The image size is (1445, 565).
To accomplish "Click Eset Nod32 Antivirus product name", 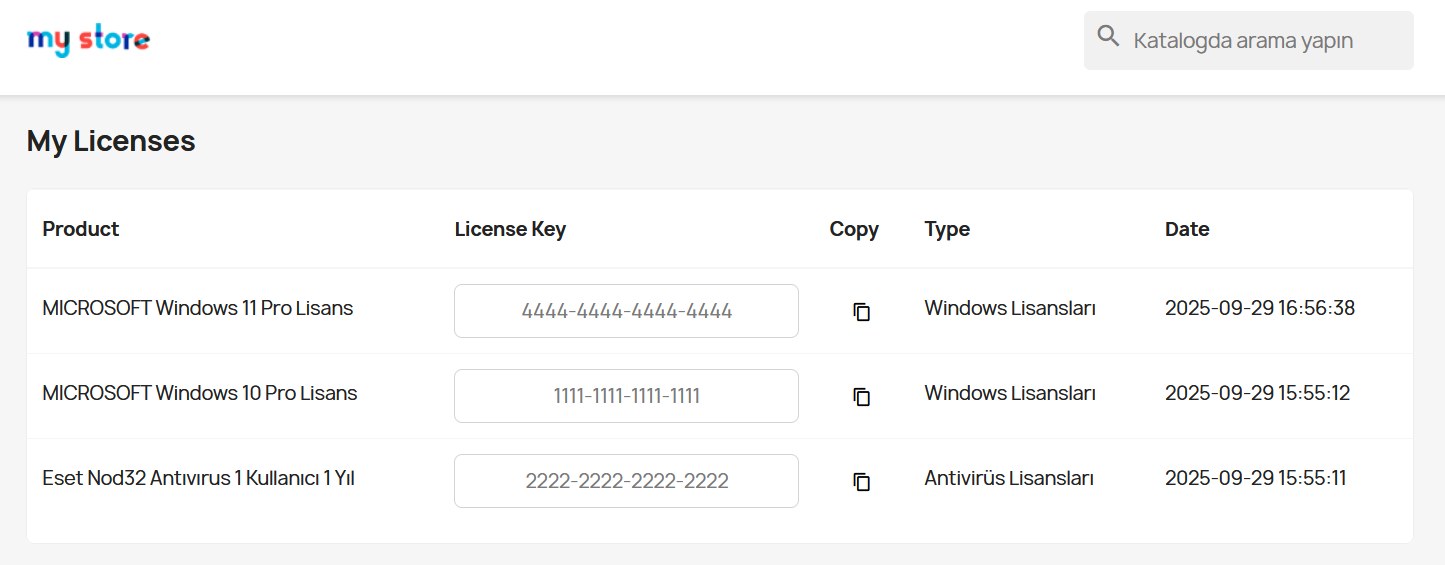I will click(198, 478).
